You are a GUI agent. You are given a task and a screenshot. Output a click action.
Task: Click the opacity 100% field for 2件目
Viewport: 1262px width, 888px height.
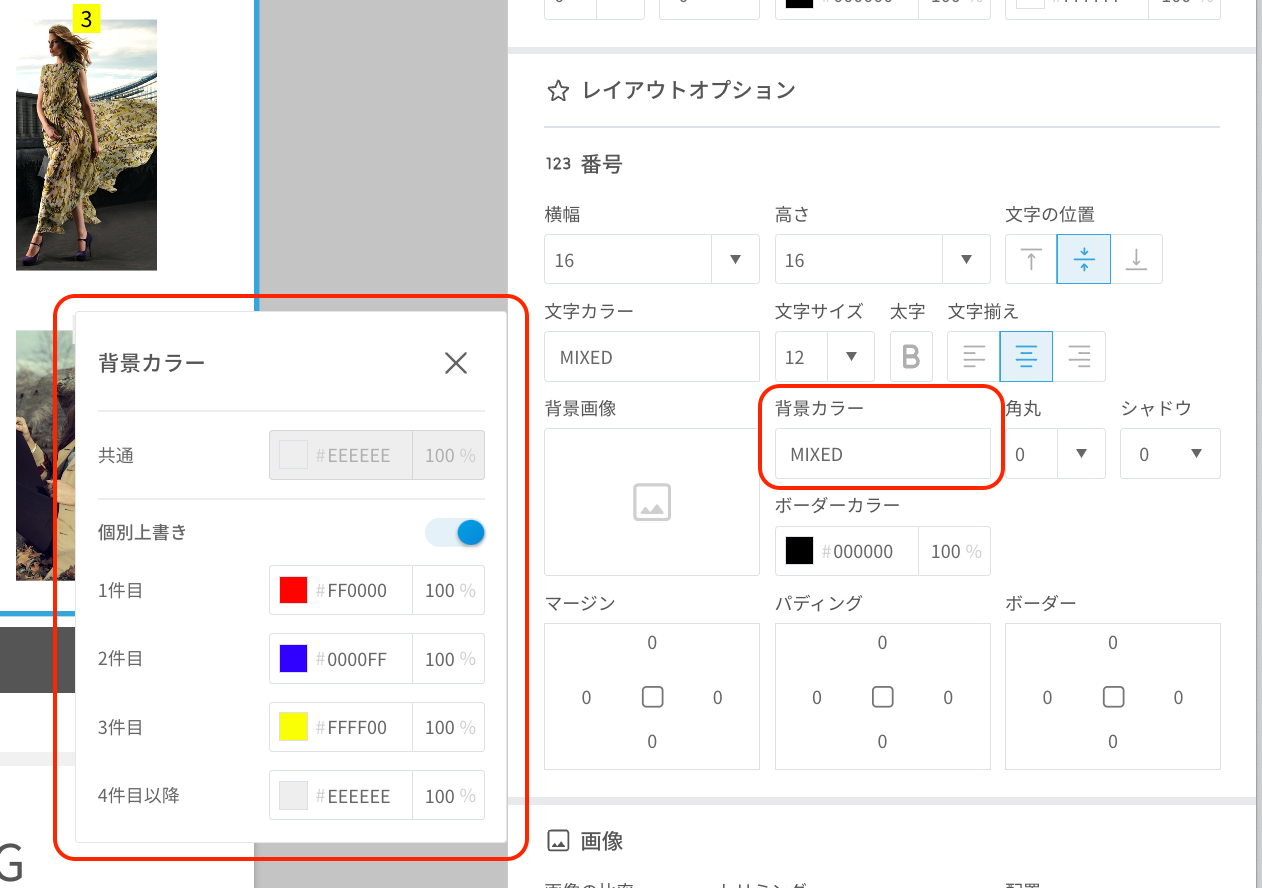(449, 659)
